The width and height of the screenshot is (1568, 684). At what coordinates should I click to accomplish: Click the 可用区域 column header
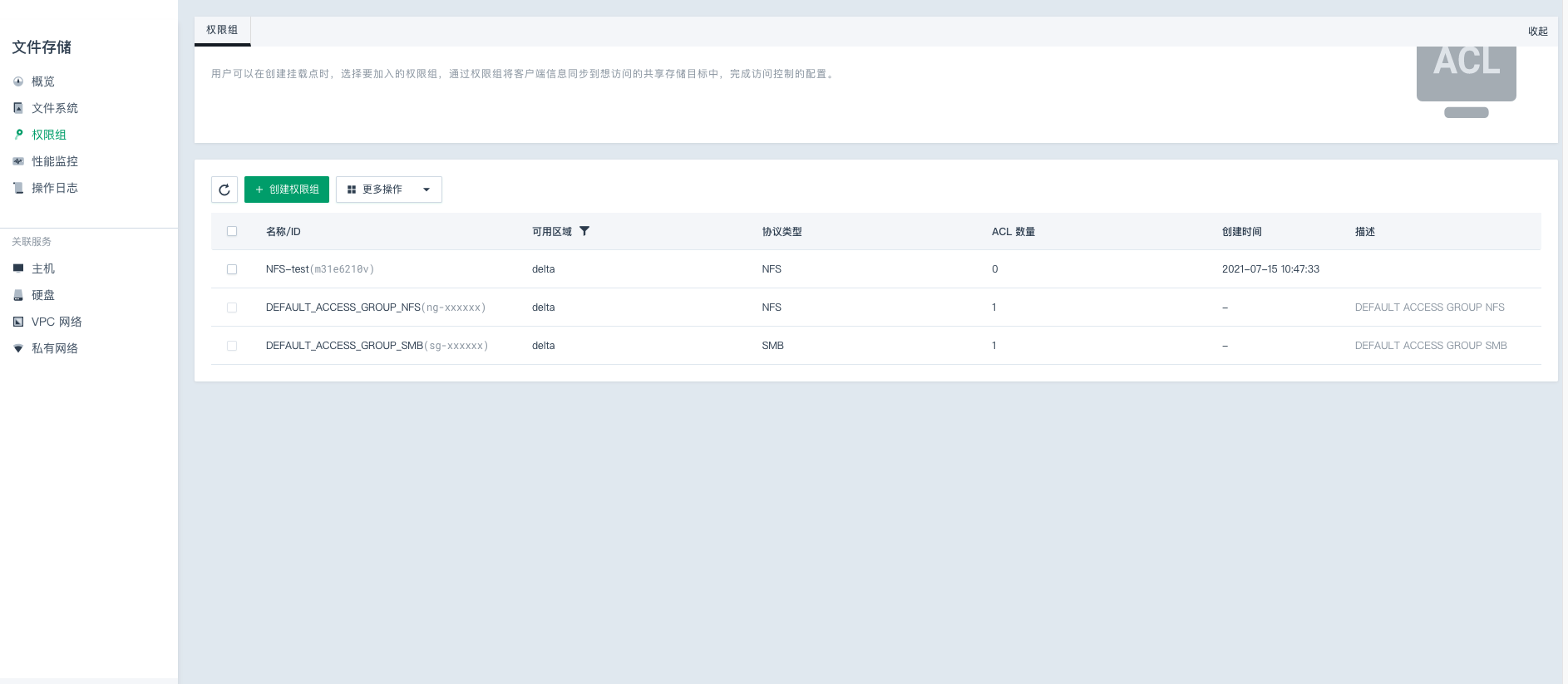click(552, 232)
